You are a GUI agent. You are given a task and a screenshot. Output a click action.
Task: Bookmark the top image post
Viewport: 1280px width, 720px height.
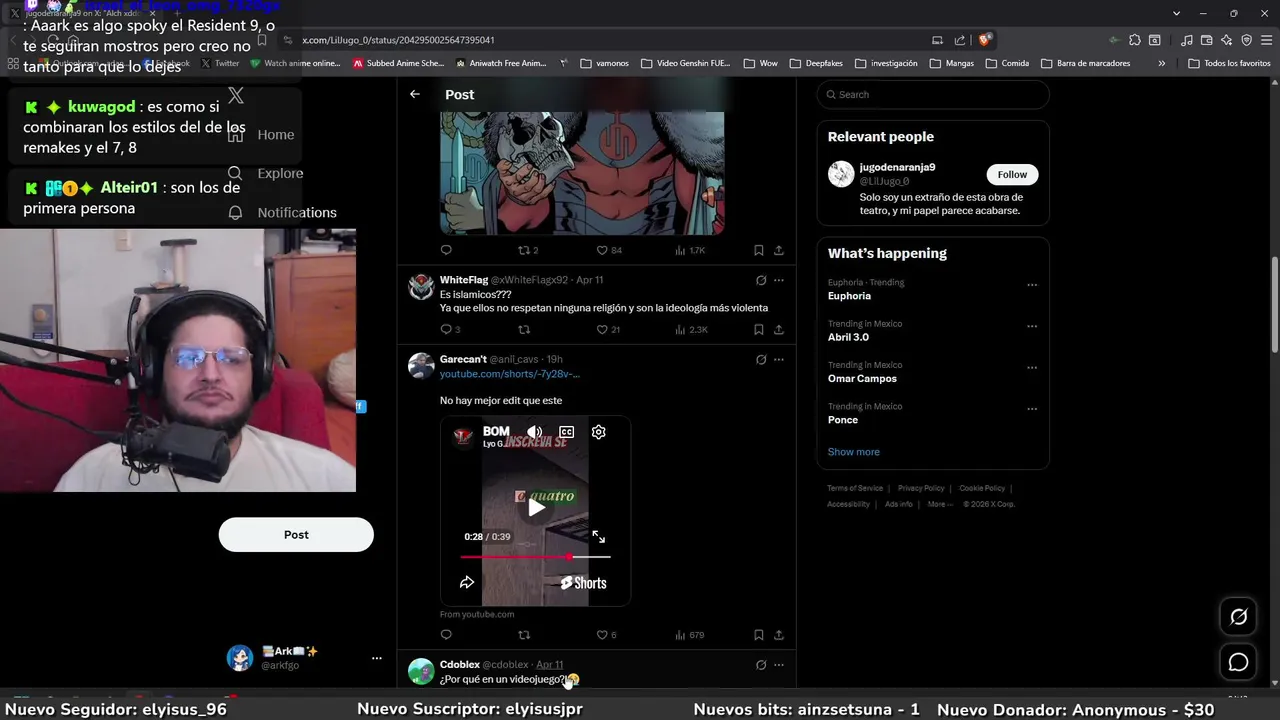(x=759, y=250)
